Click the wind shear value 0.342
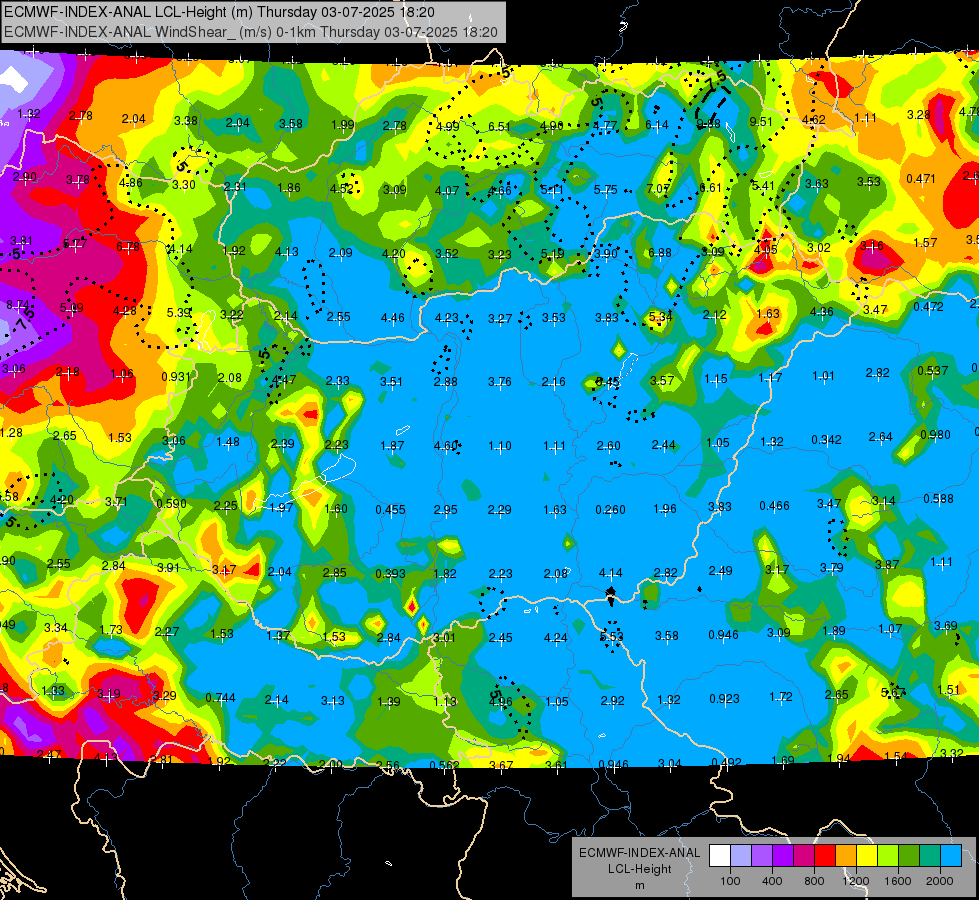Image resolution: width=979 pixels, height=900 pixels. coord(826,440)
